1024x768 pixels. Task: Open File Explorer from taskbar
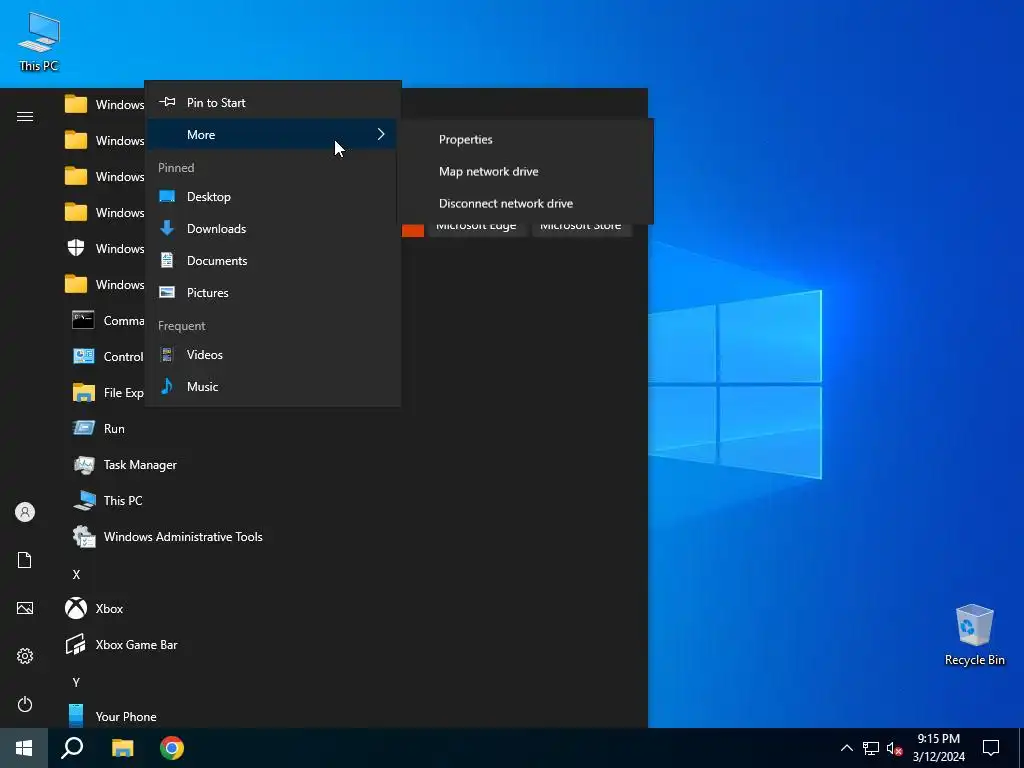point(122,748)
